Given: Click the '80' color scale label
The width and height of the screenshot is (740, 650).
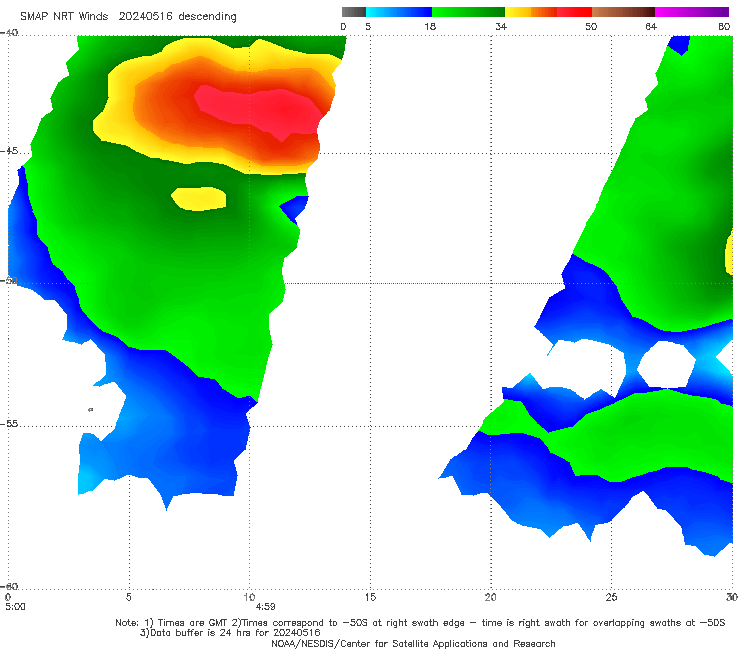Looking at the screenshot, I should click(x=724, y=27).
